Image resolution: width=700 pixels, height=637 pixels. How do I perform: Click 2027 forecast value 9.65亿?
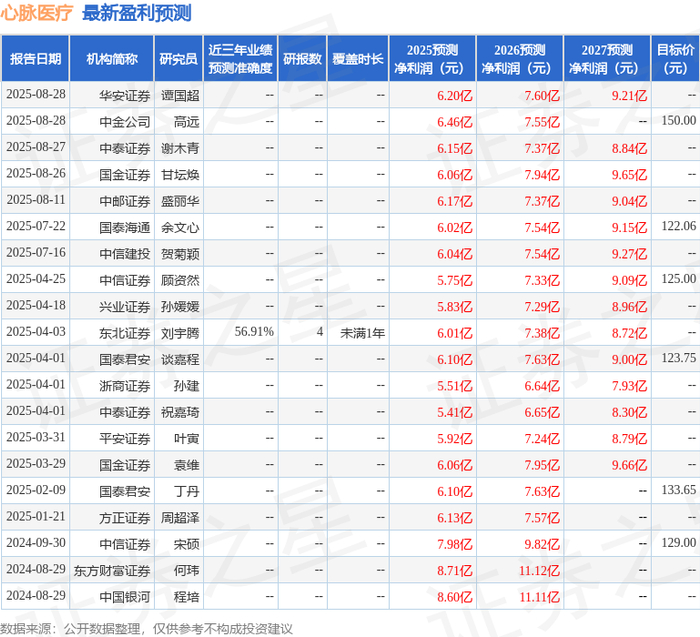[x=629, y=175]
